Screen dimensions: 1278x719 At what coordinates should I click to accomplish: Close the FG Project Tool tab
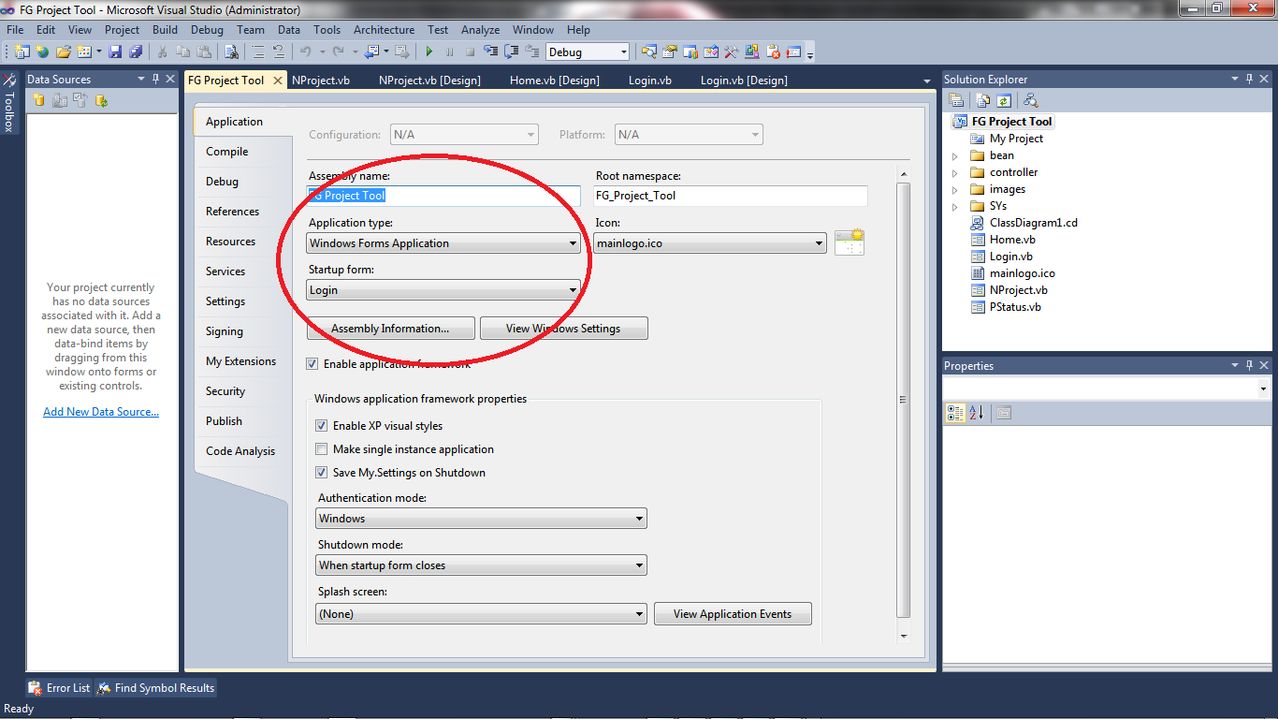click(x=278, y=80)
